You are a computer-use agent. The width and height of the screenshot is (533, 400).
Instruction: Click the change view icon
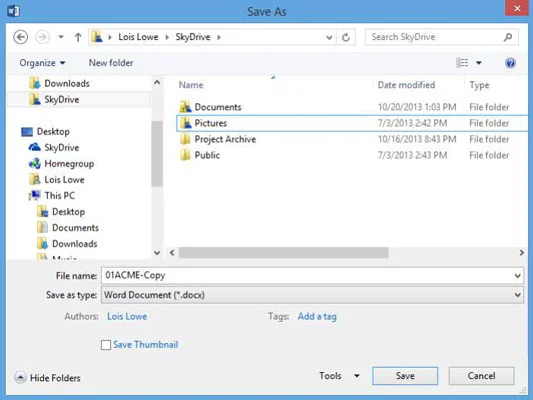click(x=462, y=63)
